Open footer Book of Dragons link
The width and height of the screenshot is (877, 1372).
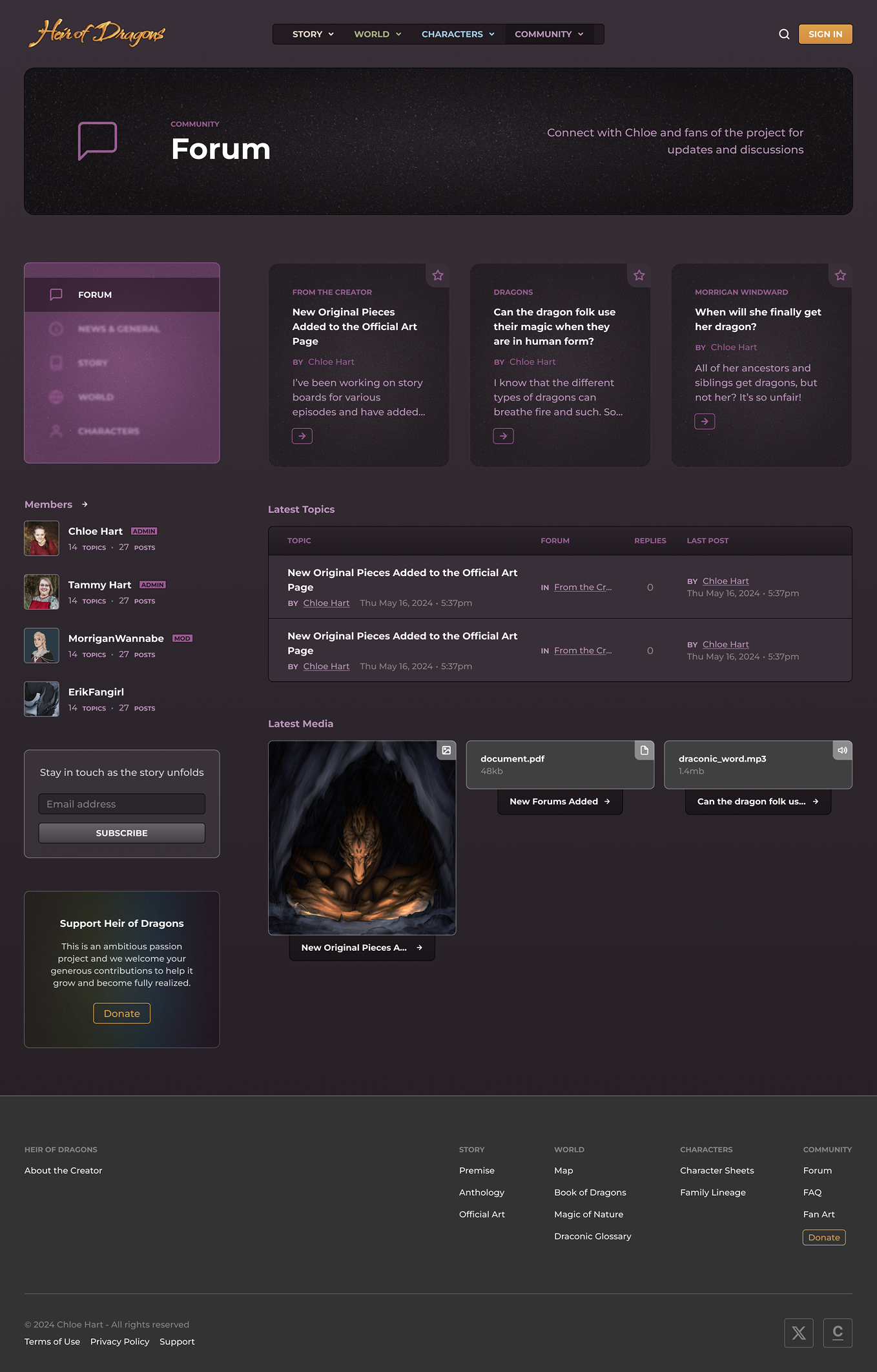590,1192
